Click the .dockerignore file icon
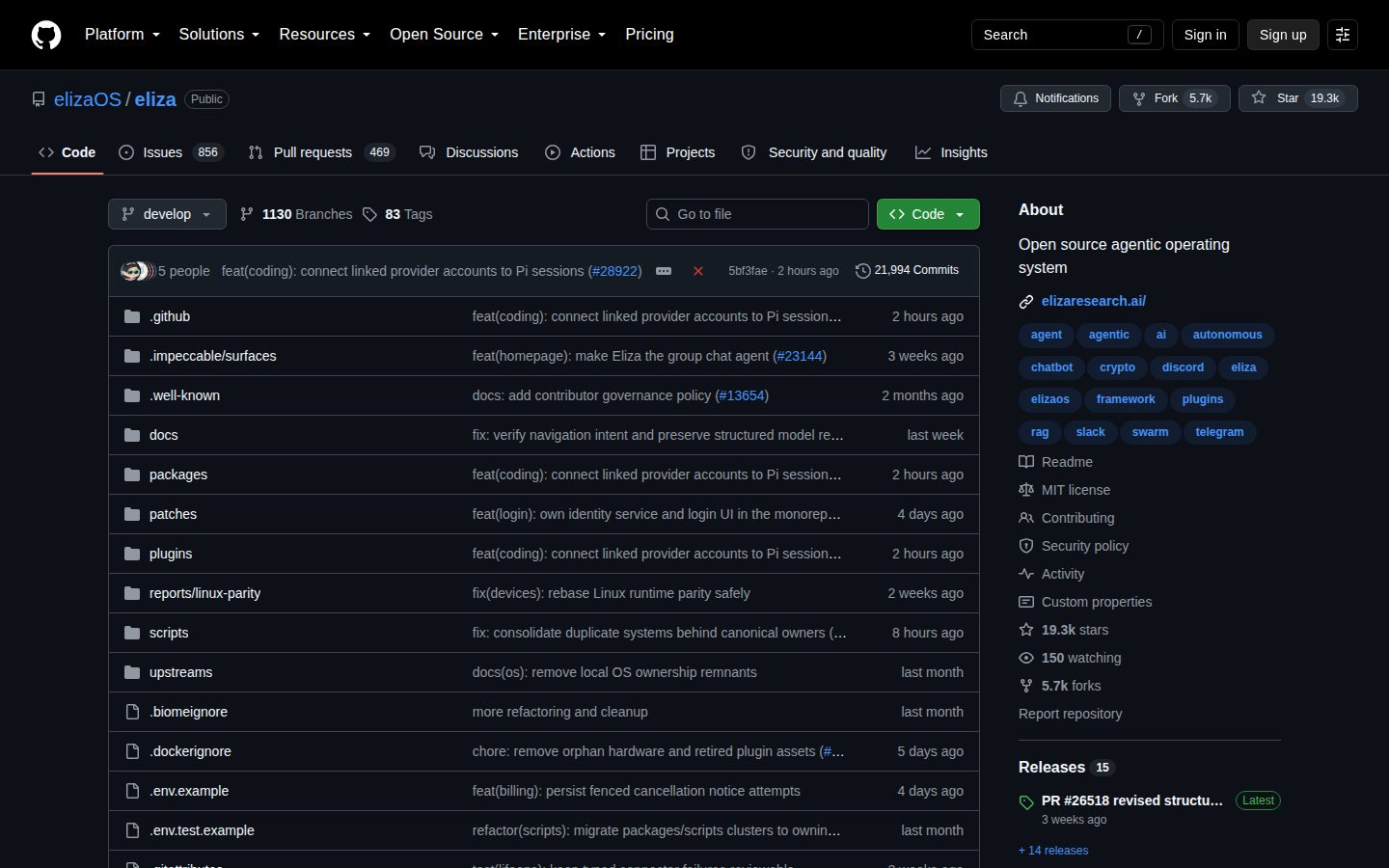Screen dimensions: 1389x868 pos(132,751)
